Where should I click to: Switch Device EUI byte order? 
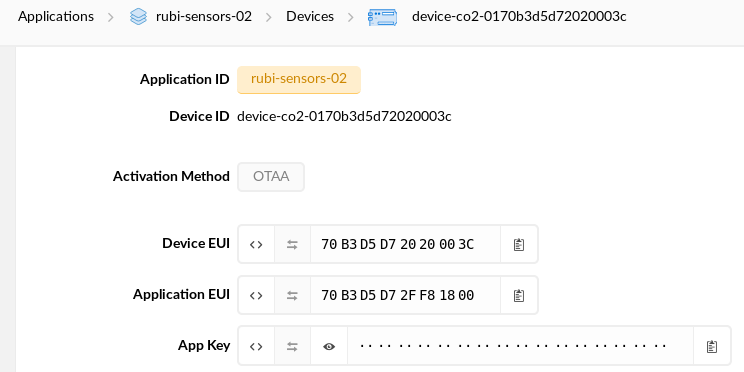[x=292, y=244]
